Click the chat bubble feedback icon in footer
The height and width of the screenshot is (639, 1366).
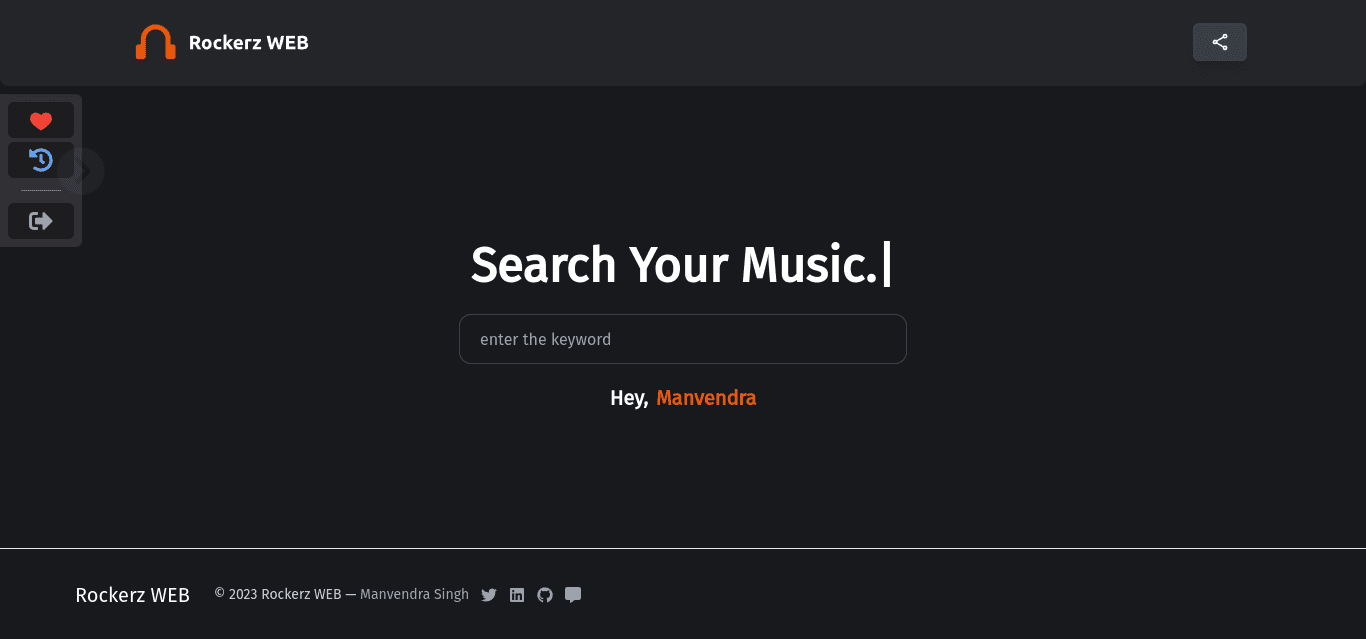pyautogui.click(x=573, y=595)
